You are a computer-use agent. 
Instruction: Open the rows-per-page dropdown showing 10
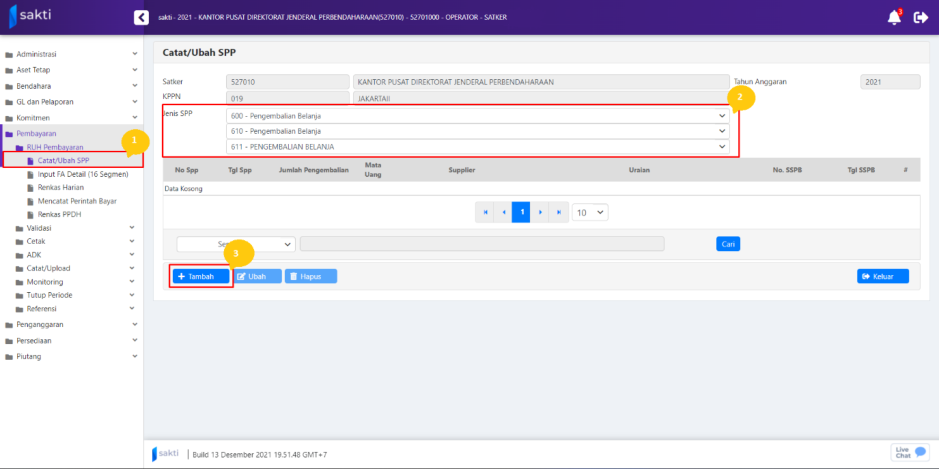point(590,212)
